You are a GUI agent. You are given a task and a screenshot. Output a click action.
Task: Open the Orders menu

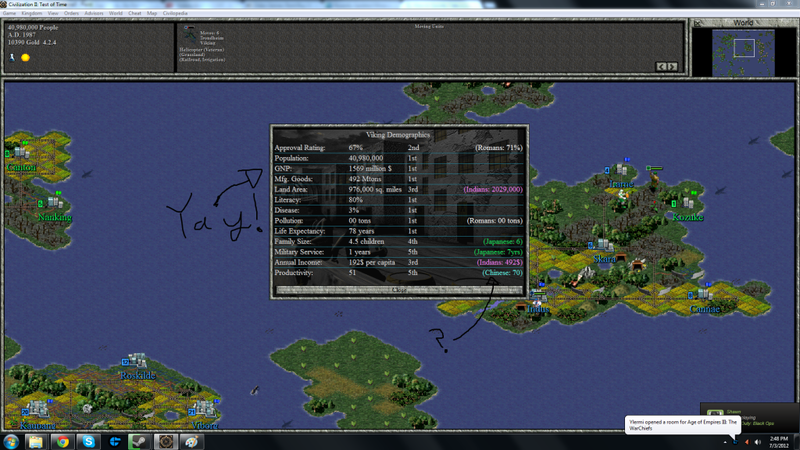pos(71,13)
